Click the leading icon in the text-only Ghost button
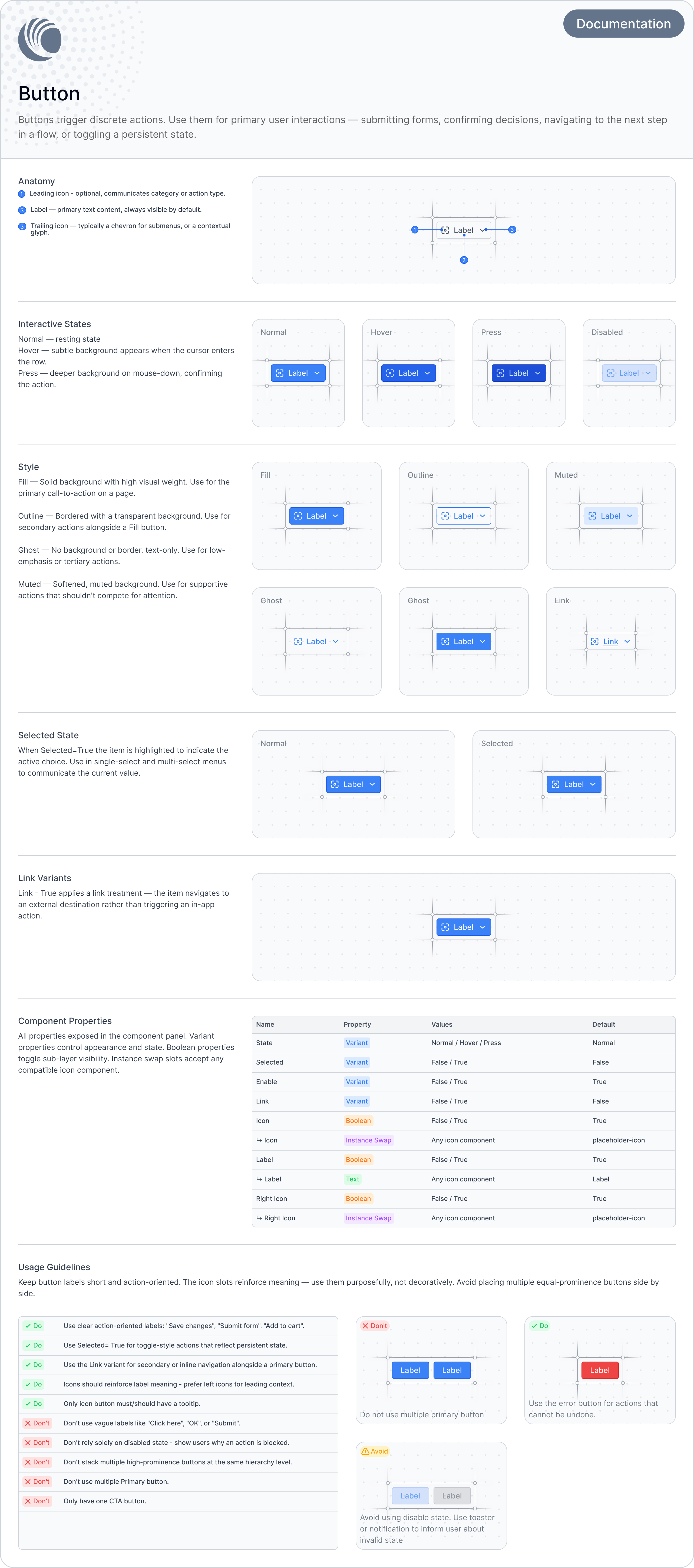 298,642
